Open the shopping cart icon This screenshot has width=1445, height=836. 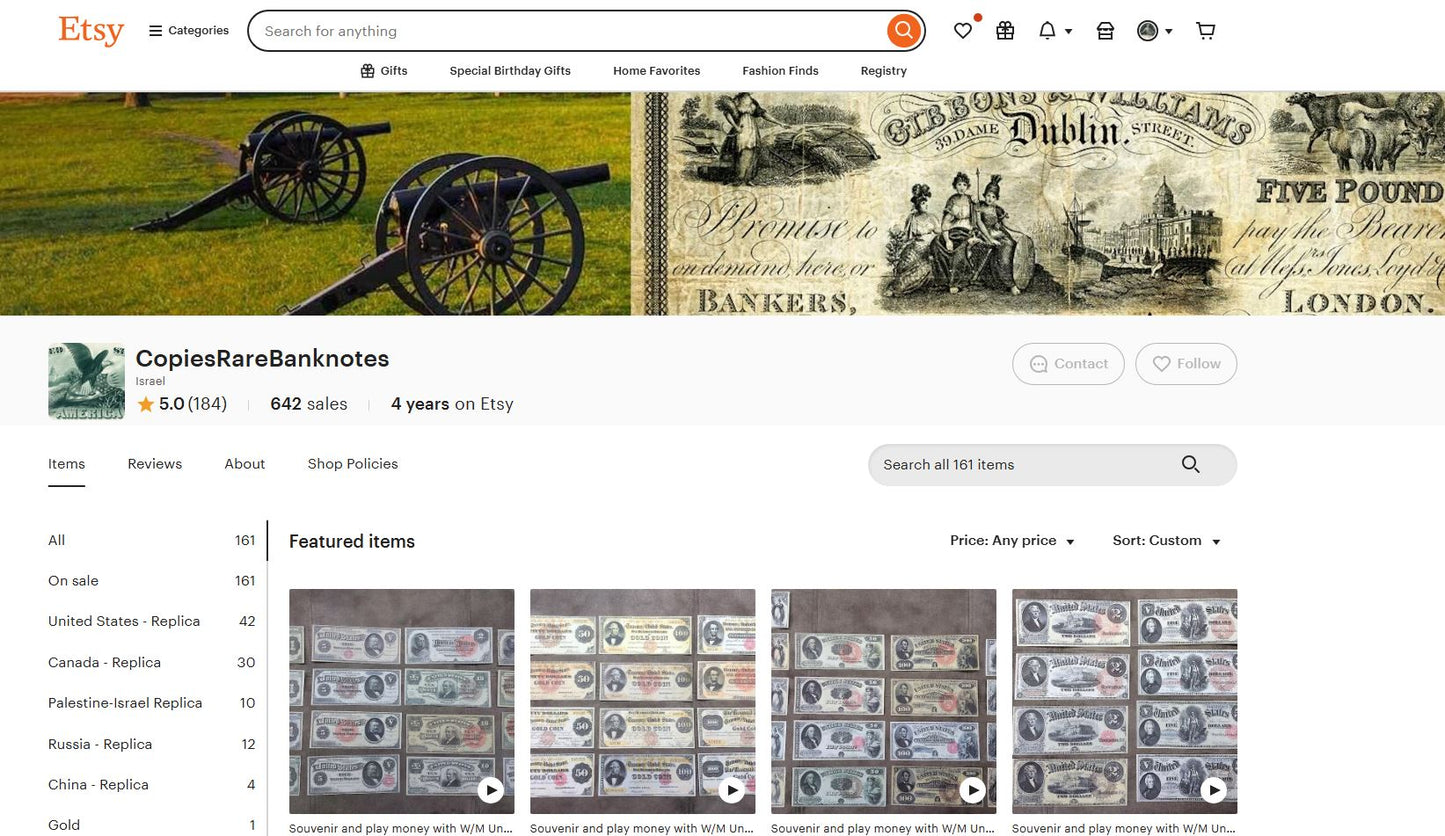coord(1205,31)
